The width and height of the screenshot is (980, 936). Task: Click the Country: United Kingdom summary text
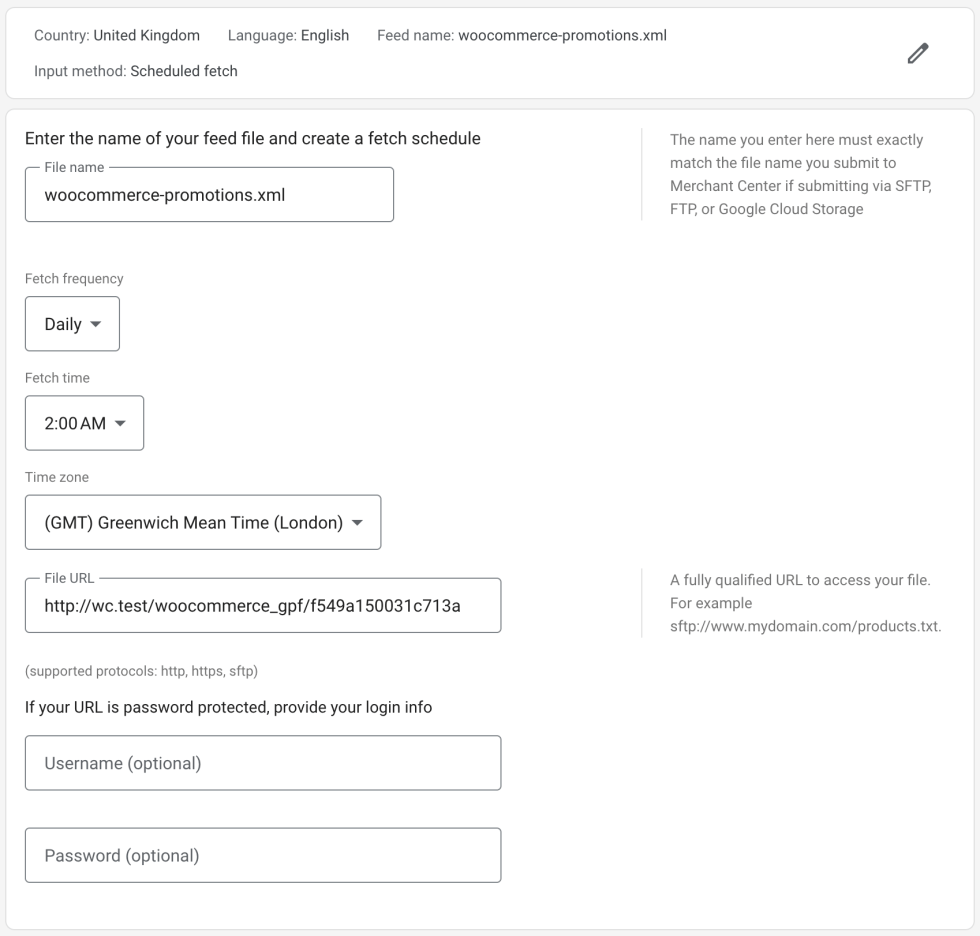117,35
